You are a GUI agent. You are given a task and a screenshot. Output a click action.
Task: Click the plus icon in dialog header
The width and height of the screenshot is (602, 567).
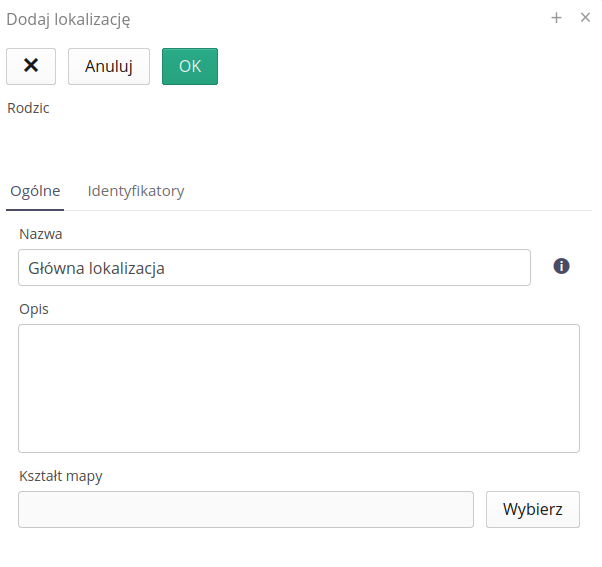pos(557,17)
